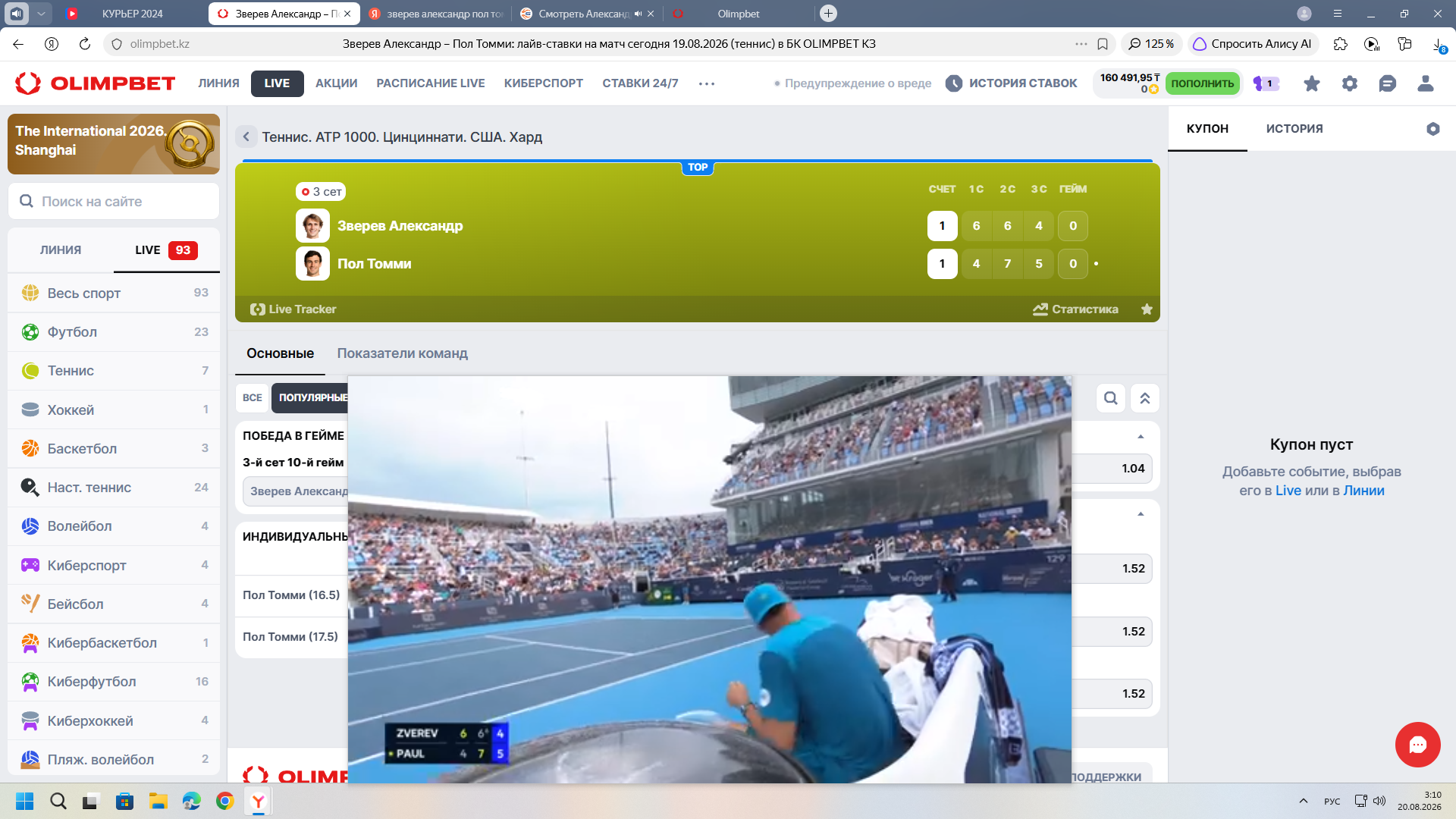Screen dimensions: 1456x819
Task: Switch to ЛИНИЯ in top navigation
Action: point(218,83)
